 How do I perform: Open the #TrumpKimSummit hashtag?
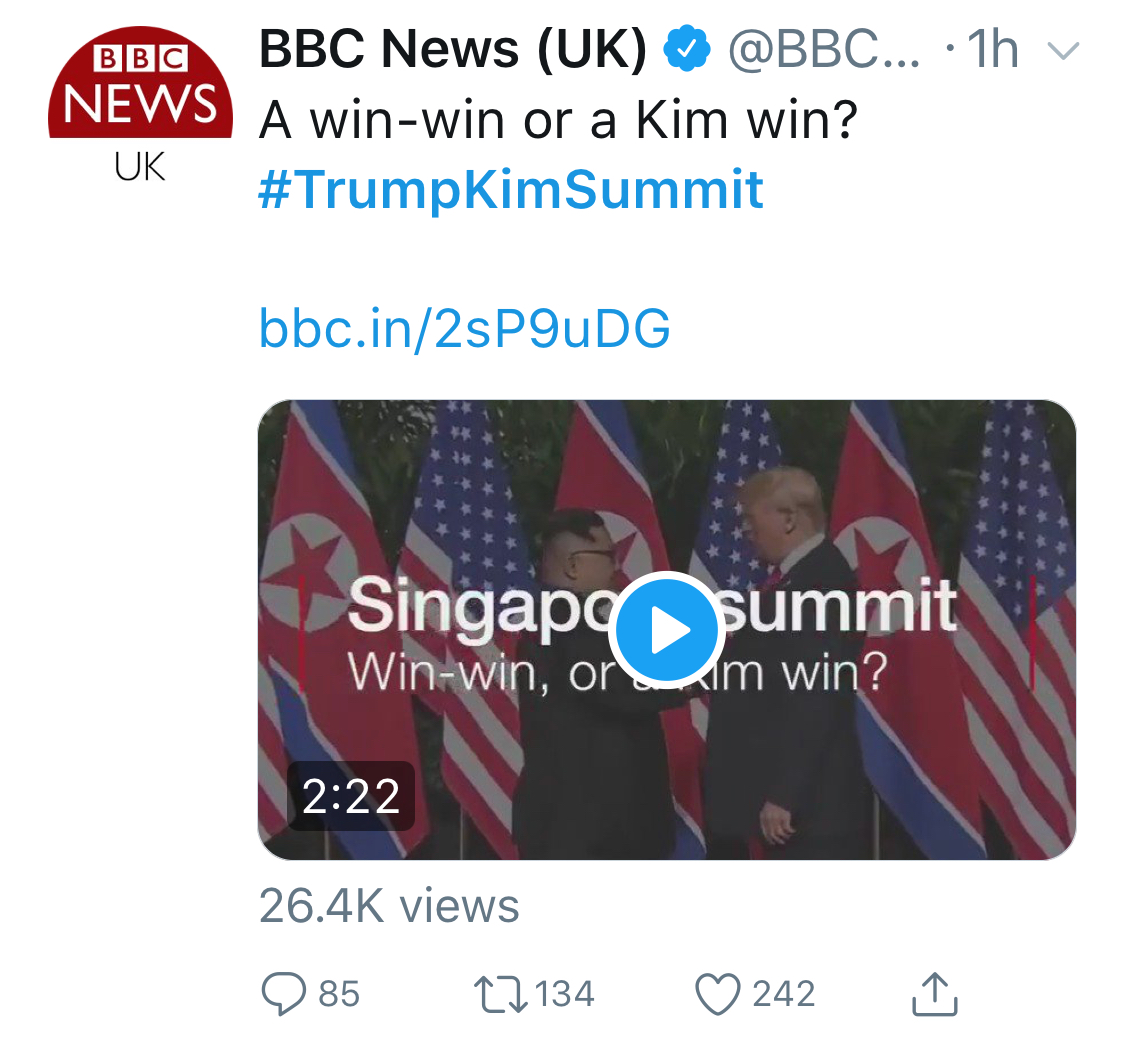tap(511, 189)
